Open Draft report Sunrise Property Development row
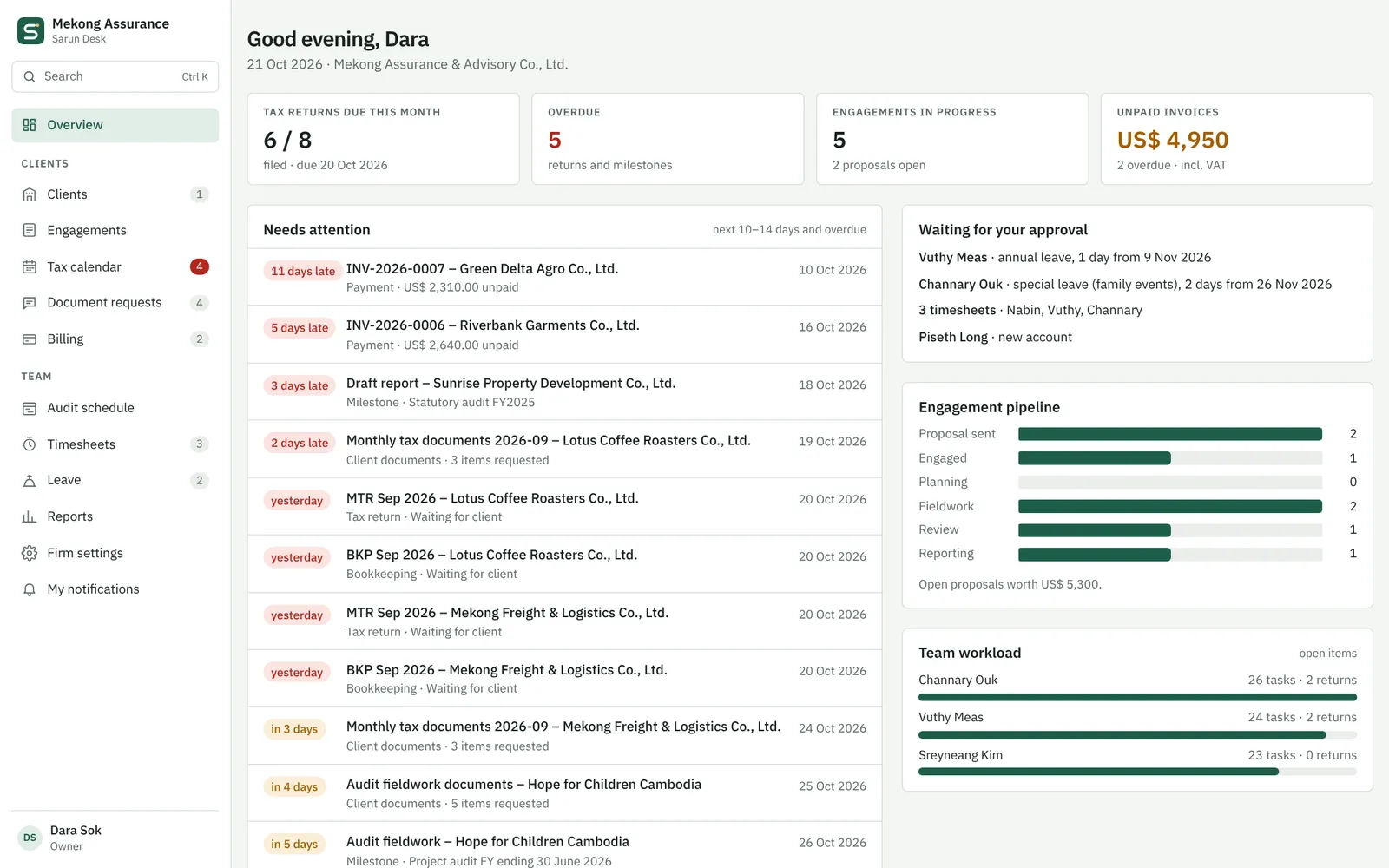Screen dimensions: 1389x868 (x=564, y=392)
